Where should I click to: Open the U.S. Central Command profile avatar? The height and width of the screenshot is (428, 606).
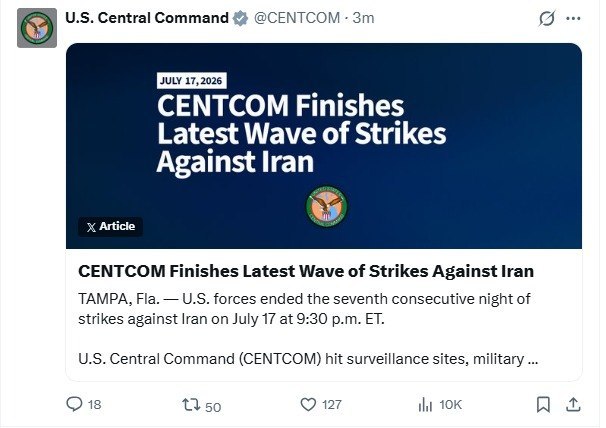[37, 28]
